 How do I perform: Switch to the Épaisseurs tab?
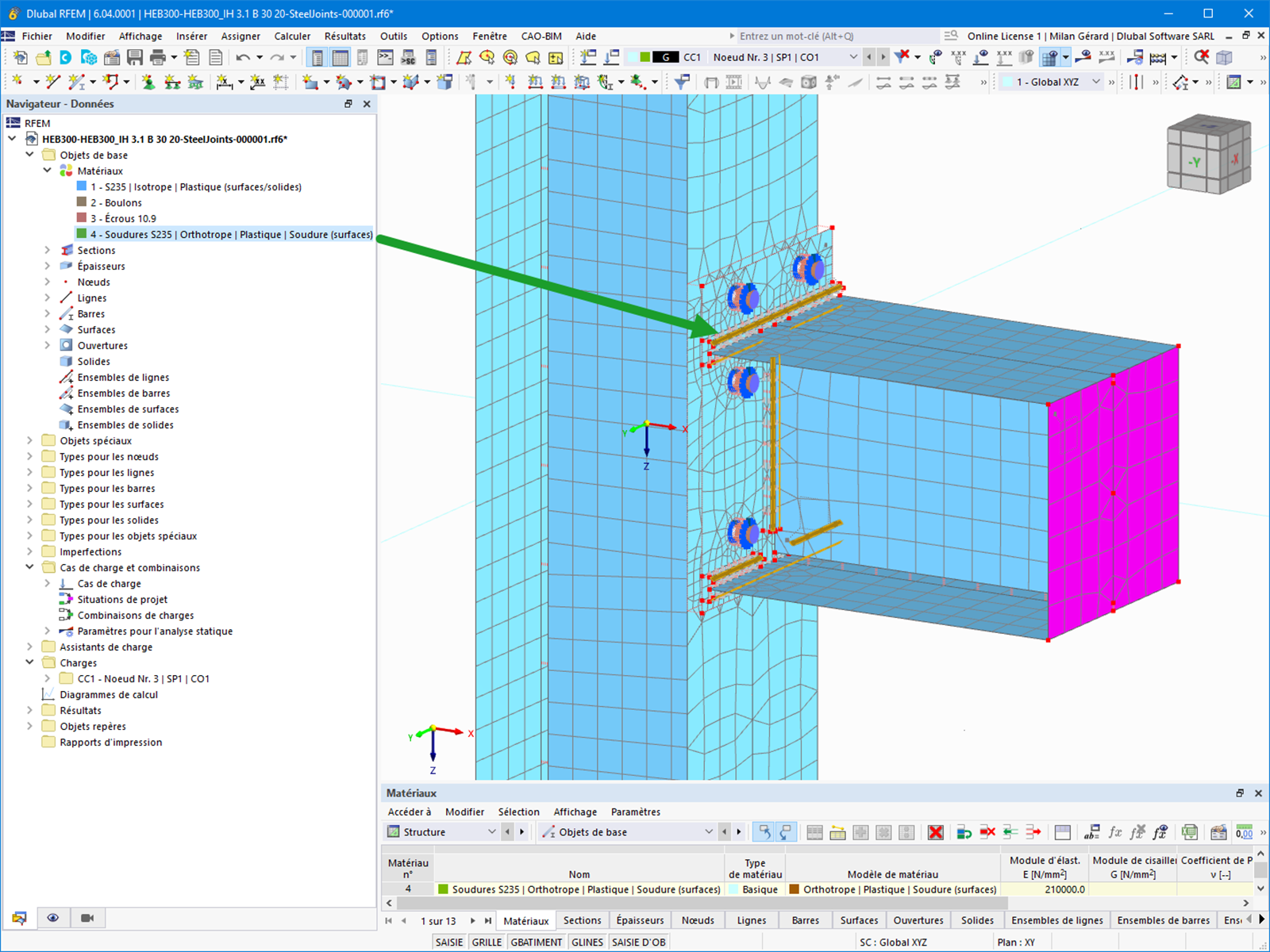tap(640, 920)
